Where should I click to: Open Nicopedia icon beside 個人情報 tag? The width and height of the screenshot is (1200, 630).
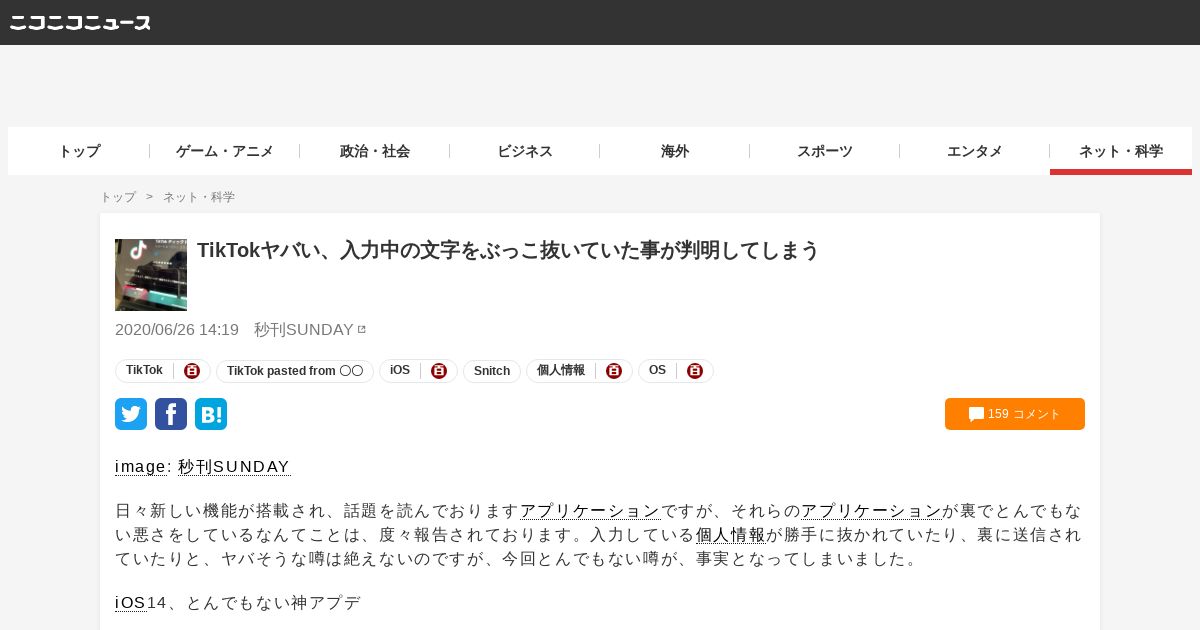[614, 371]
